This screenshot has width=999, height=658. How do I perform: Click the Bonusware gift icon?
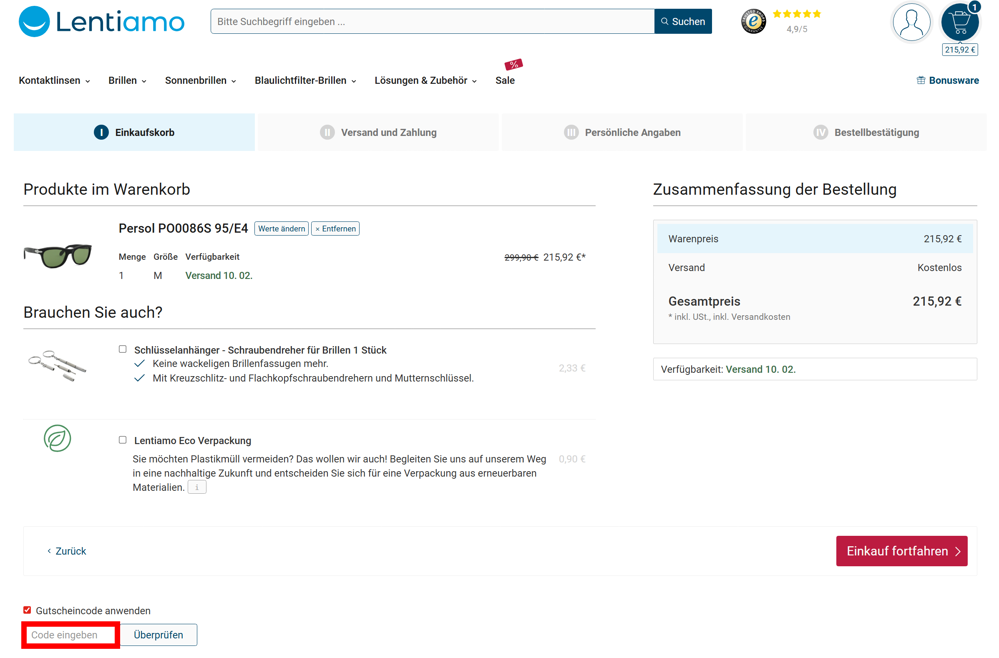pos(921,80)
